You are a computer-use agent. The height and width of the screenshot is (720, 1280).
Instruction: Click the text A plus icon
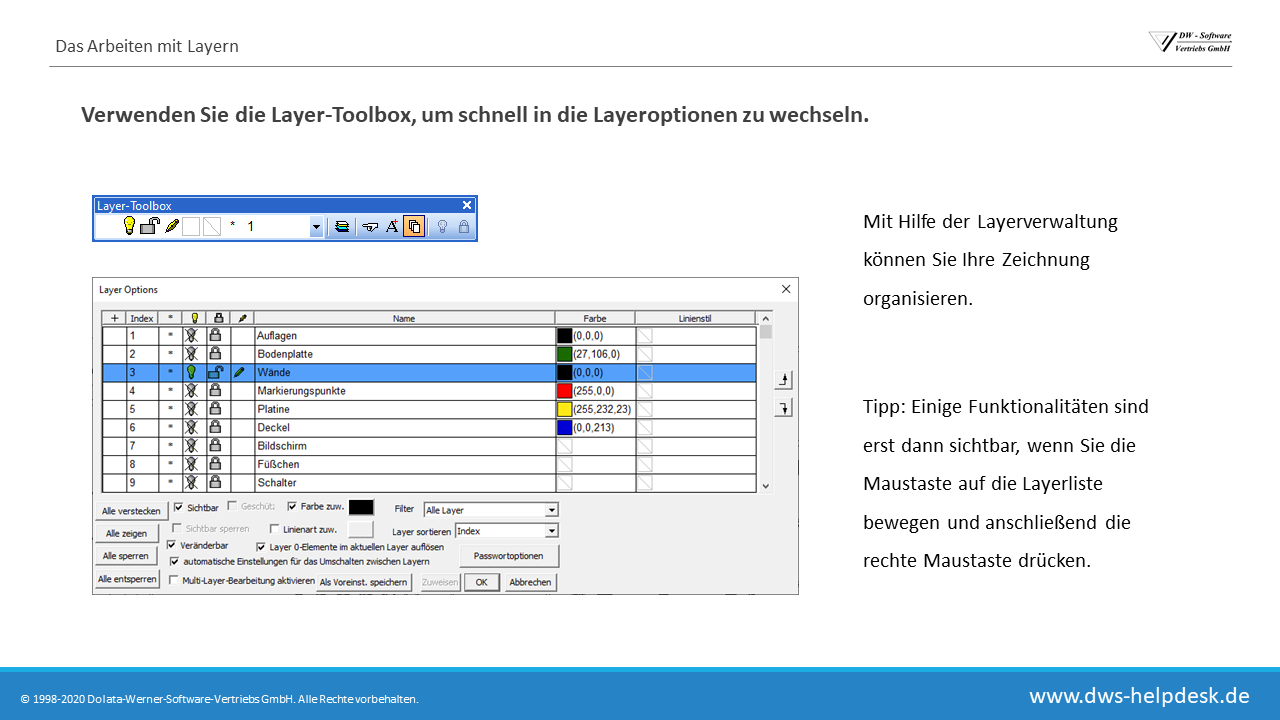(392, 227)
